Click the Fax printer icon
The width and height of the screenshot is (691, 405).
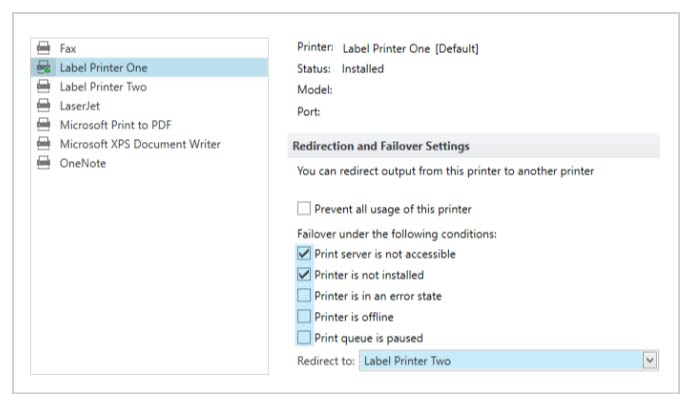tap(43, 47)
